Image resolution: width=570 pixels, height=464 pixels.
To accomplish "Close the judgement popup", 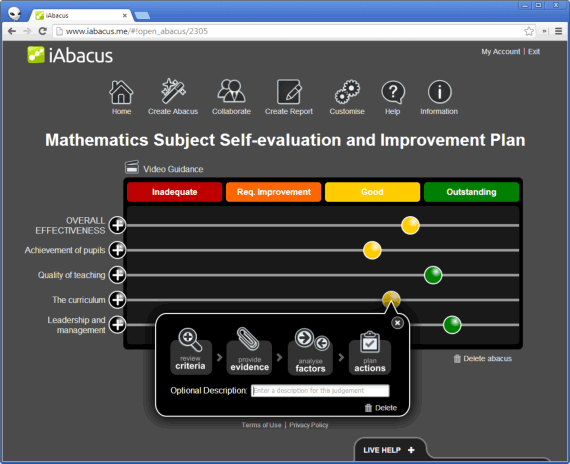I will click(397, 323).
